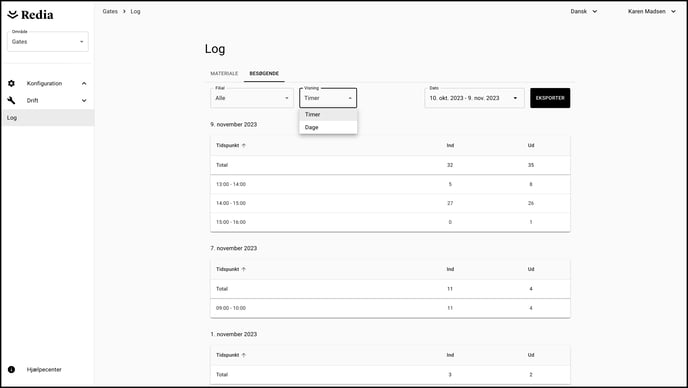Expand the Drift section
Screen dimensions: 688x388
click(84, 101)
